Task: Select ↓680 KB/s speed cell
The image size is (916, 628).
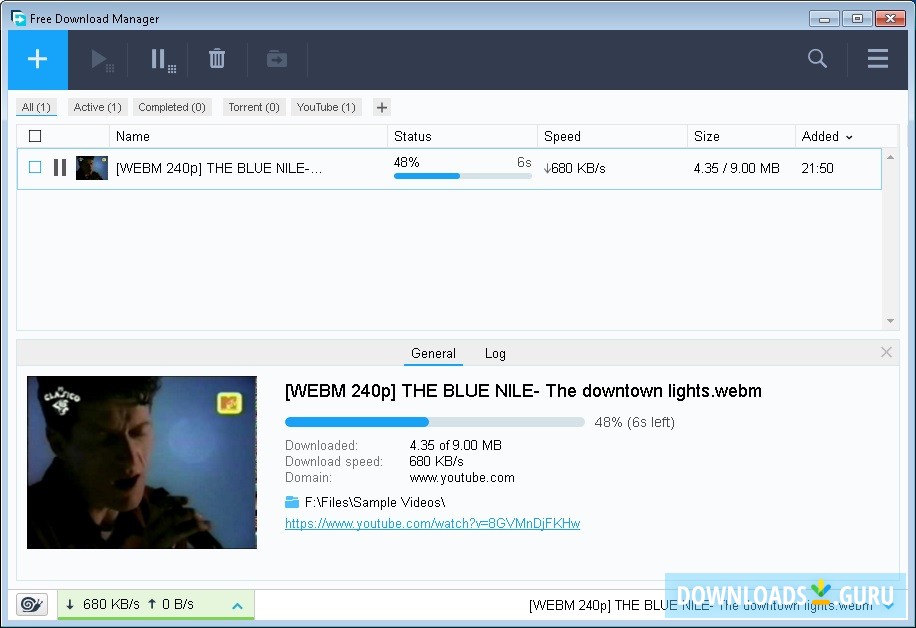Action: (575, 168)
